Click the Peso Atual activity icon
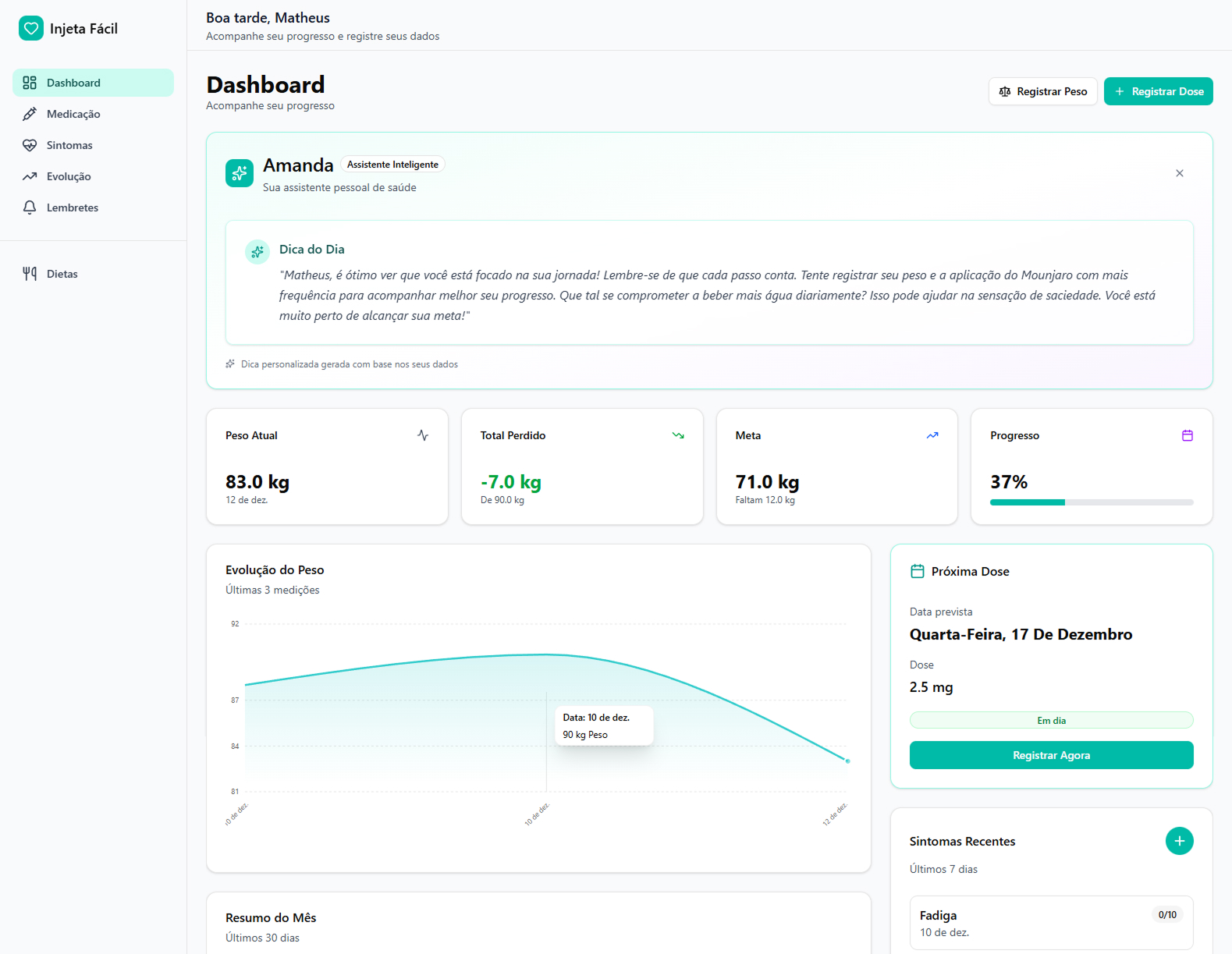The image size is (1232, 954). pyautogui.click(x=423, y=435)
